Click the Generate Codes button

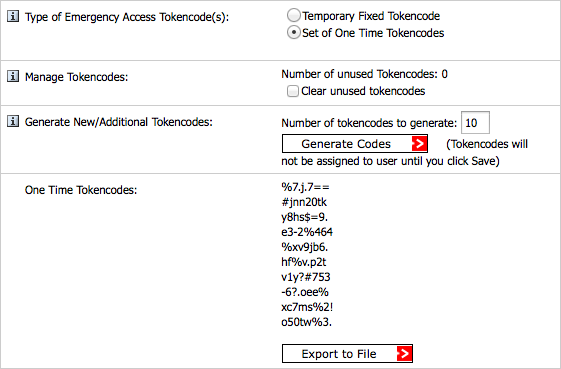355,144
